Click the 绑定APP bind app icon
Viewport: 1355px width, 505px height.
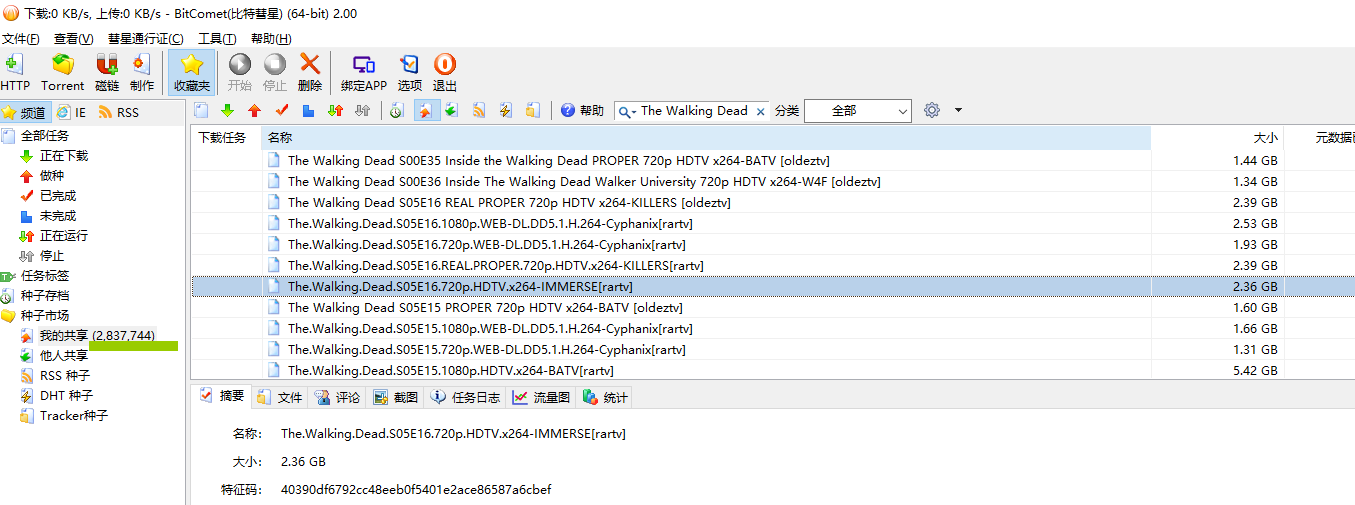[364, 73]
